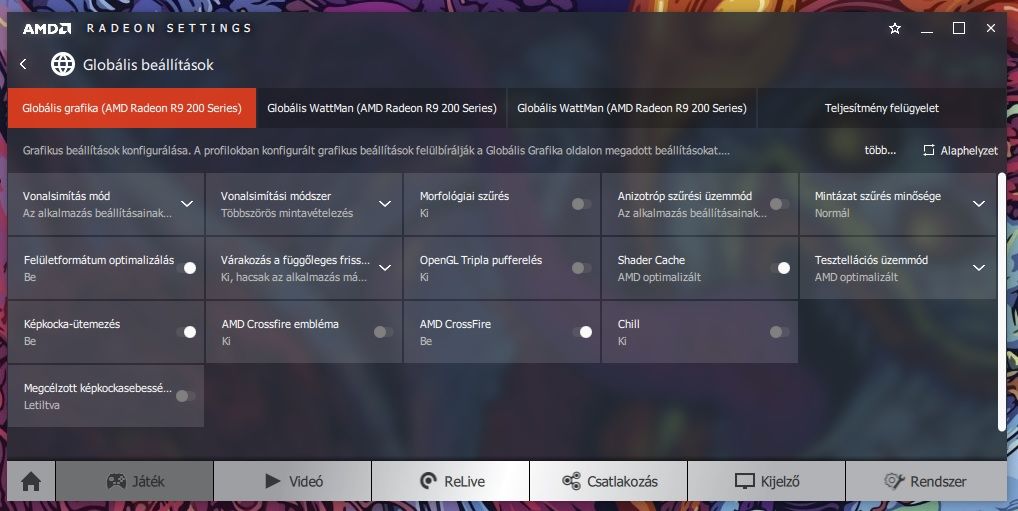Turn off Képkocka-ütemezés switch
Screen dimensions: 1018x511
click(186, 332)
